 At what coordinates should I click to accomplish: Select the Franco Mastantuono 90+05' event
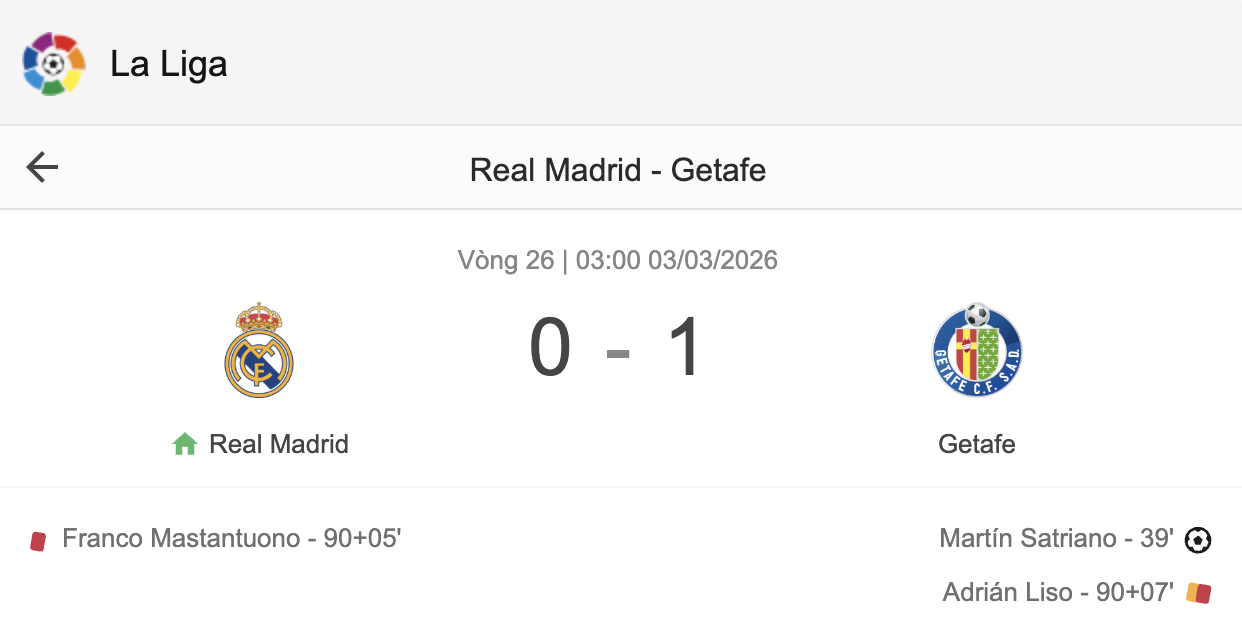pyautogui.click(x=232, y=539)
